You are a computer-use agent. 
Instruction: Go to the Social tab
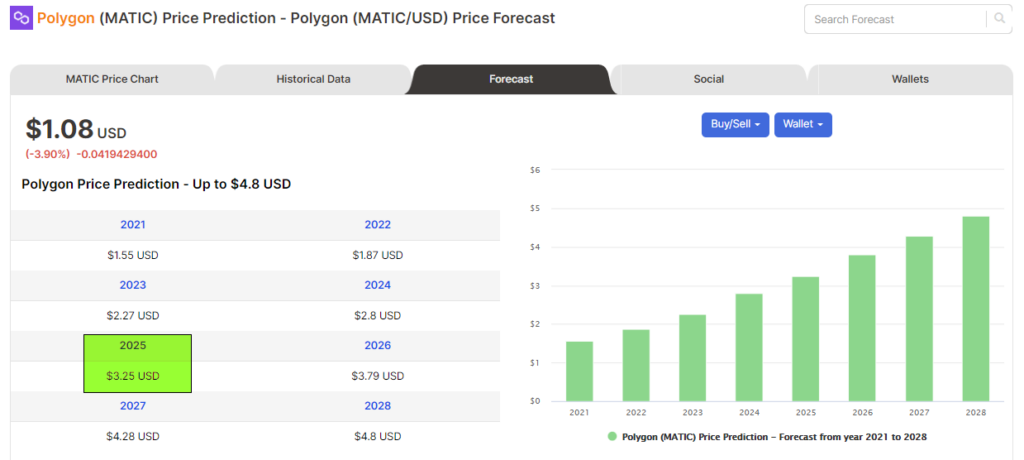pos(709,79)
